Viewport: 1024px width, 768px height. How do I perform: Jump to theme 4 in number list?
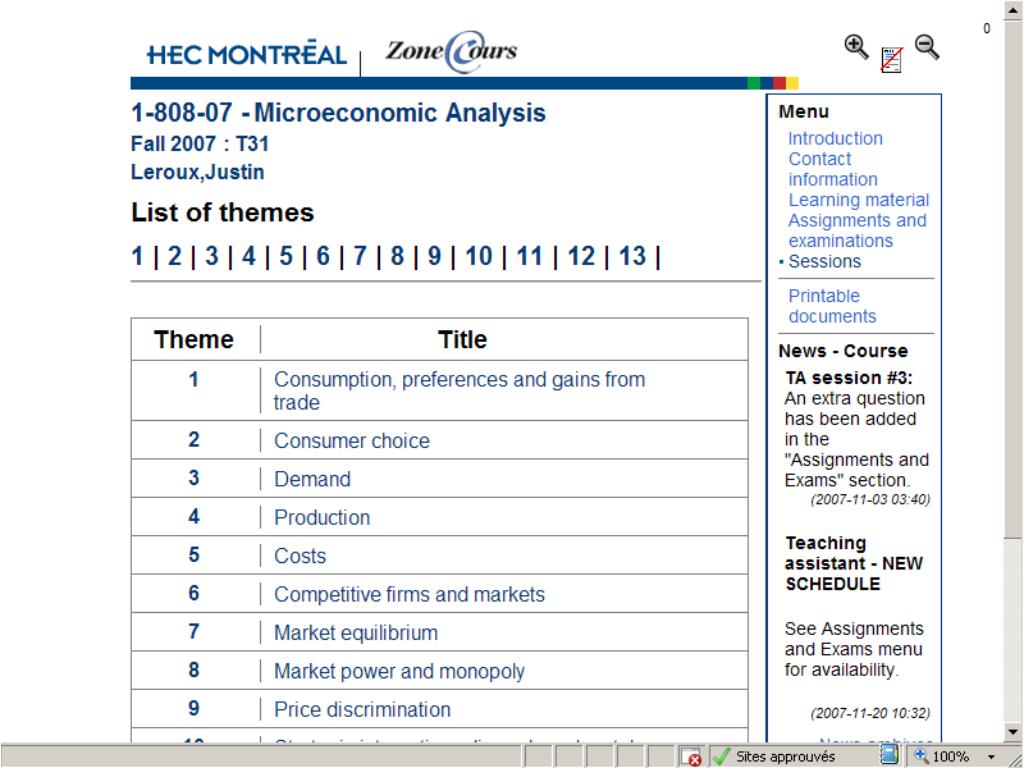[x=249, y=256]
